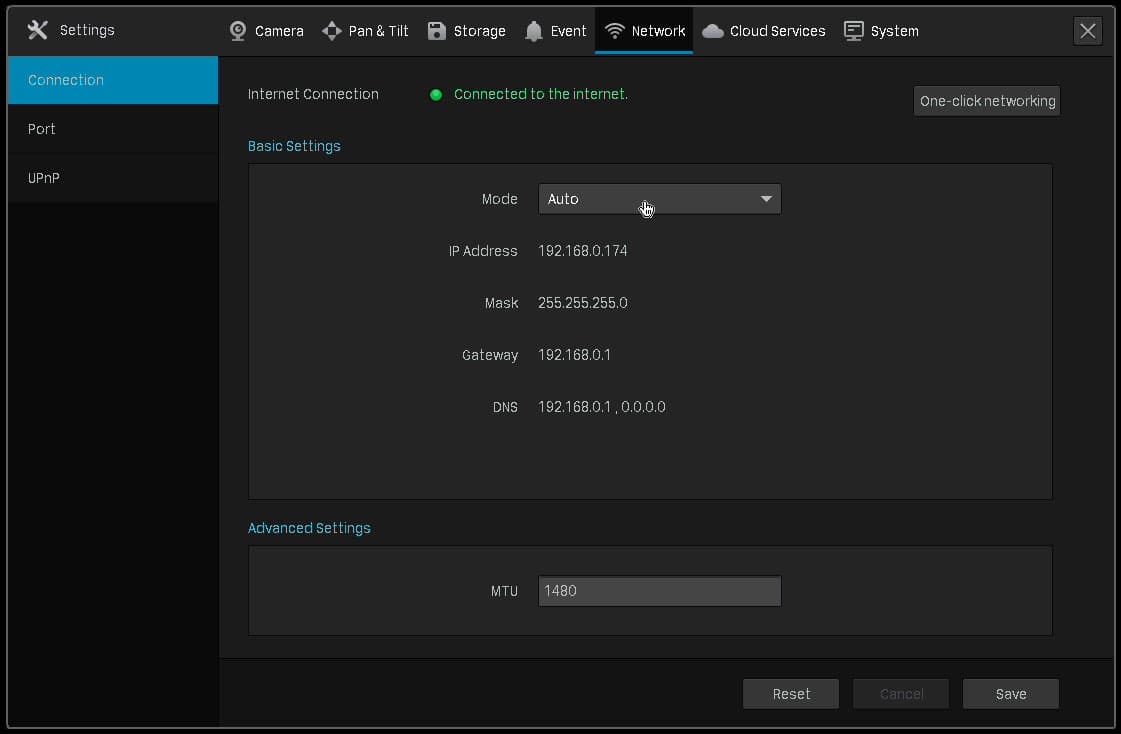Click the One-click networking button
Image resolution: width=1121 pixels, height=734 pixels.
987,101
